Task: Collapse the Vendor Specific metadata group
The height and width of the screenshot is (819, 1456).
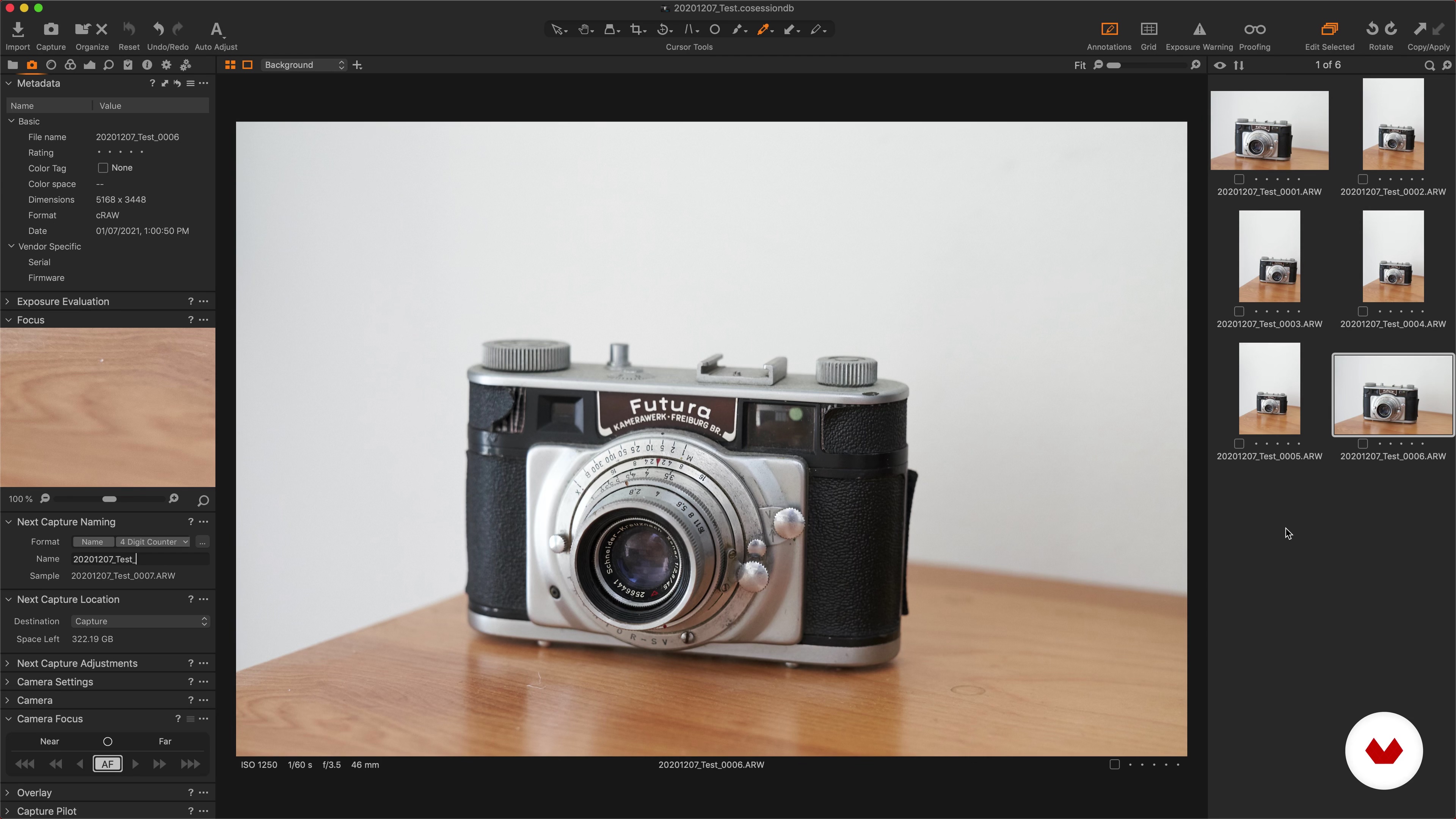Action: tap(11, 246)
